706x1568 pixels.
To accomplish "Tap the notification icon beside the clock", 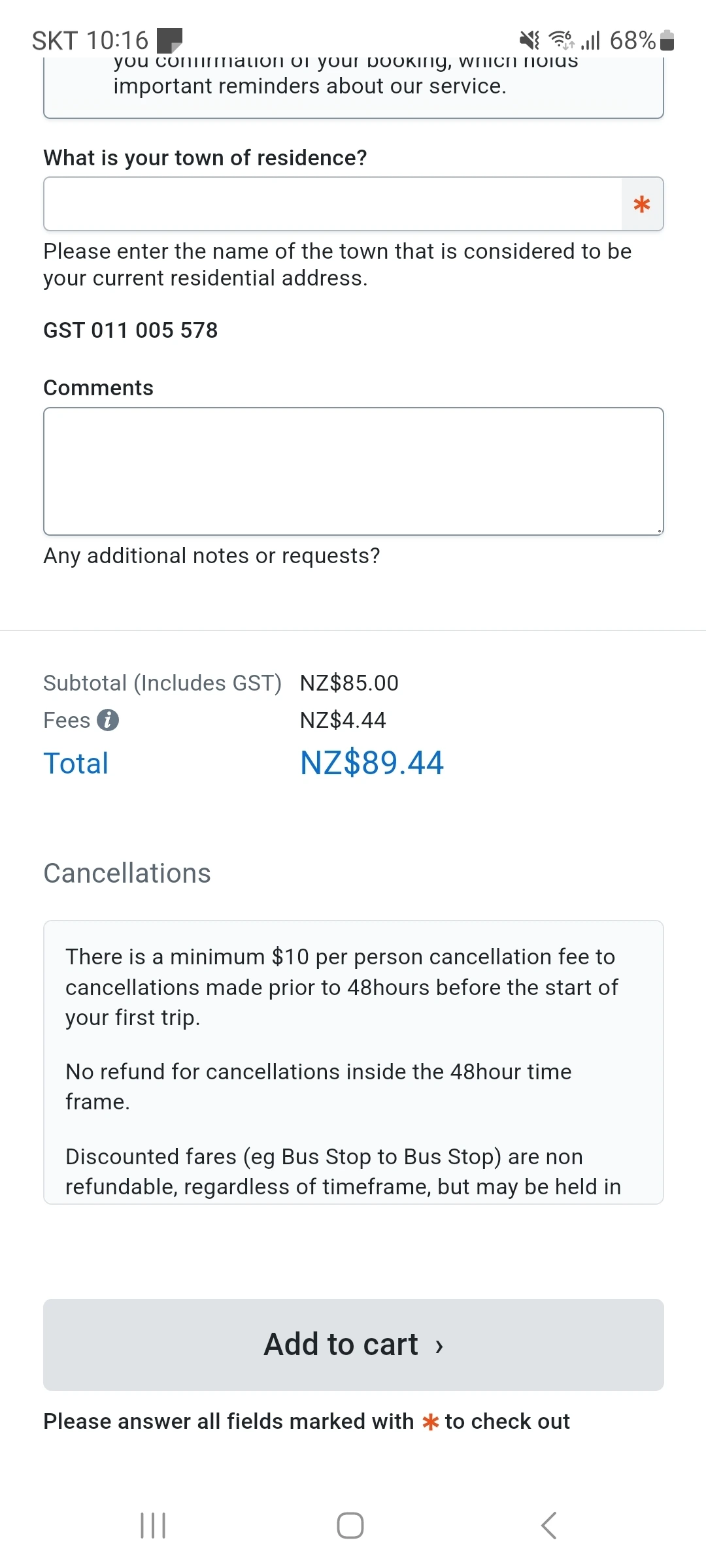I will tap(169, 41).
